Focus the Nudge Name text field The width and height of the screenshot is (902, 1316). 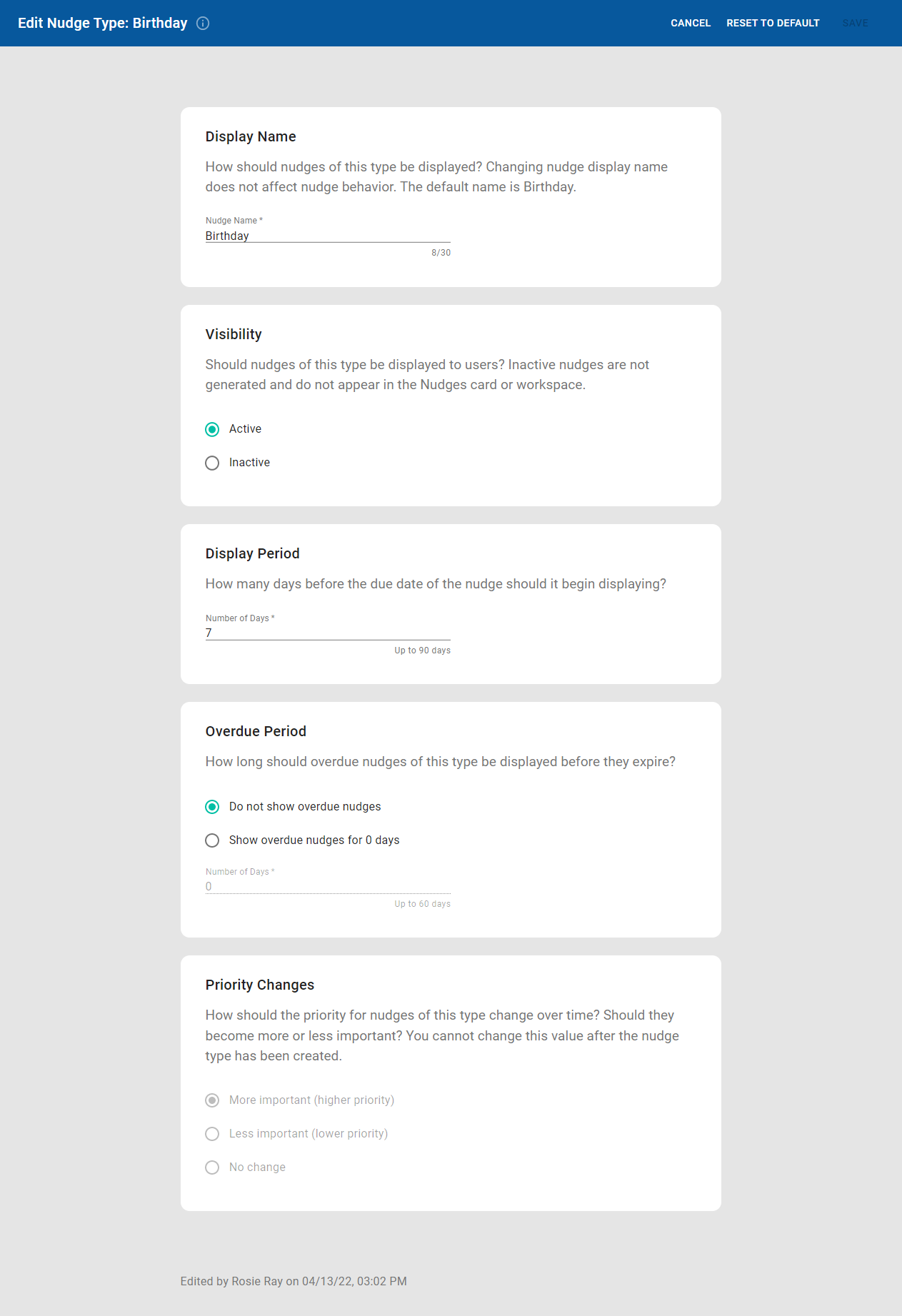click(328, 236)
